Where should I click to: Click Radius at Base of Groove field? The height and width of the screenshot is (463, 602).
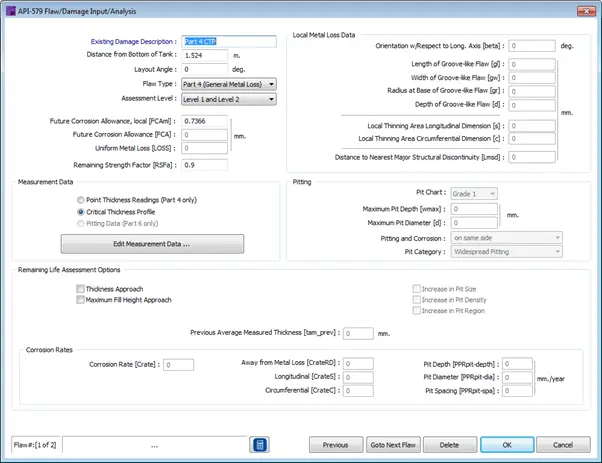coord(532,91)
